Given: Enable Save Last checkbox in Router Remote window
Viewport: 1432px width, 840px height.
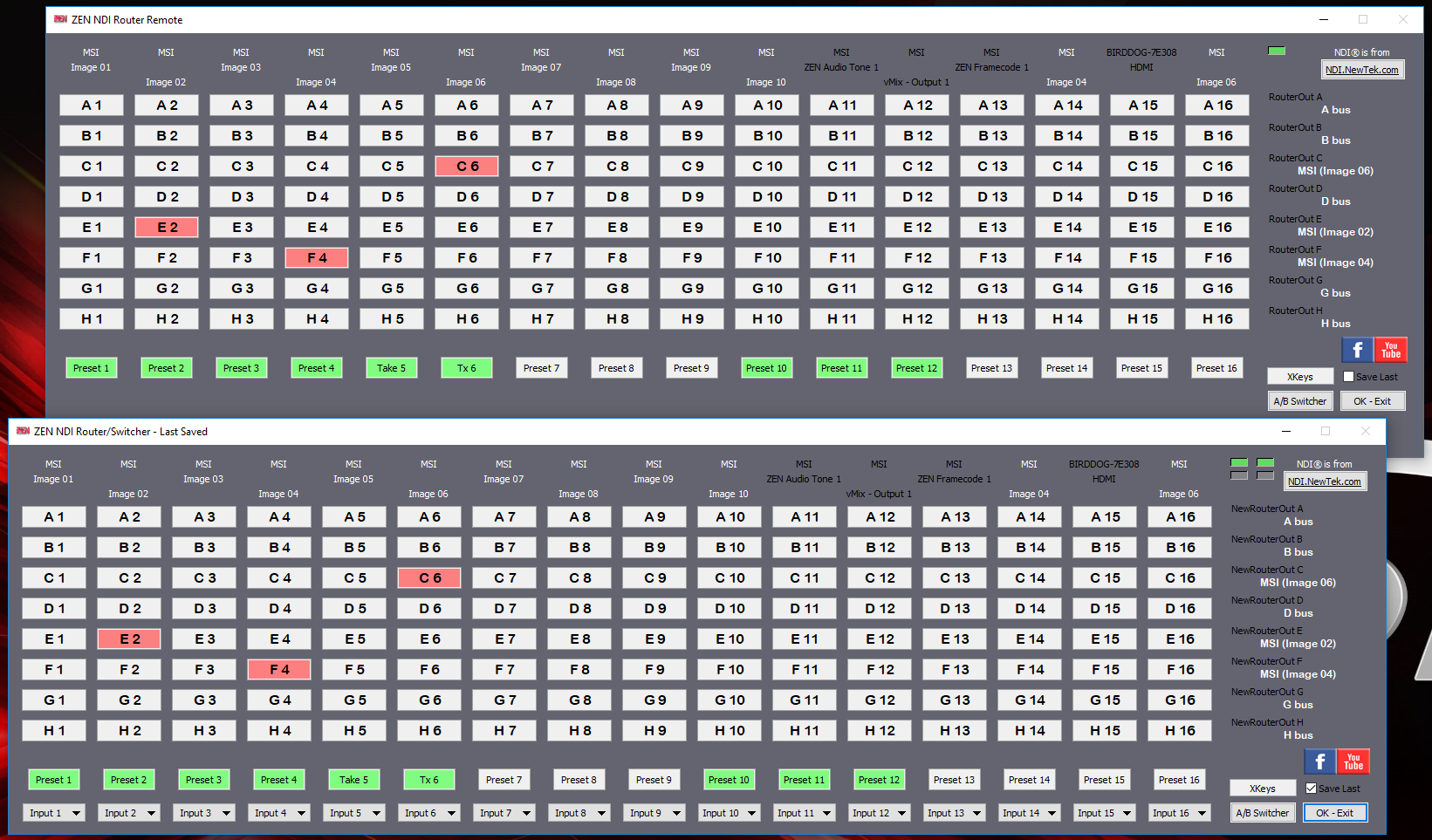Looking at the screenshot, I should pos(1348,377).
